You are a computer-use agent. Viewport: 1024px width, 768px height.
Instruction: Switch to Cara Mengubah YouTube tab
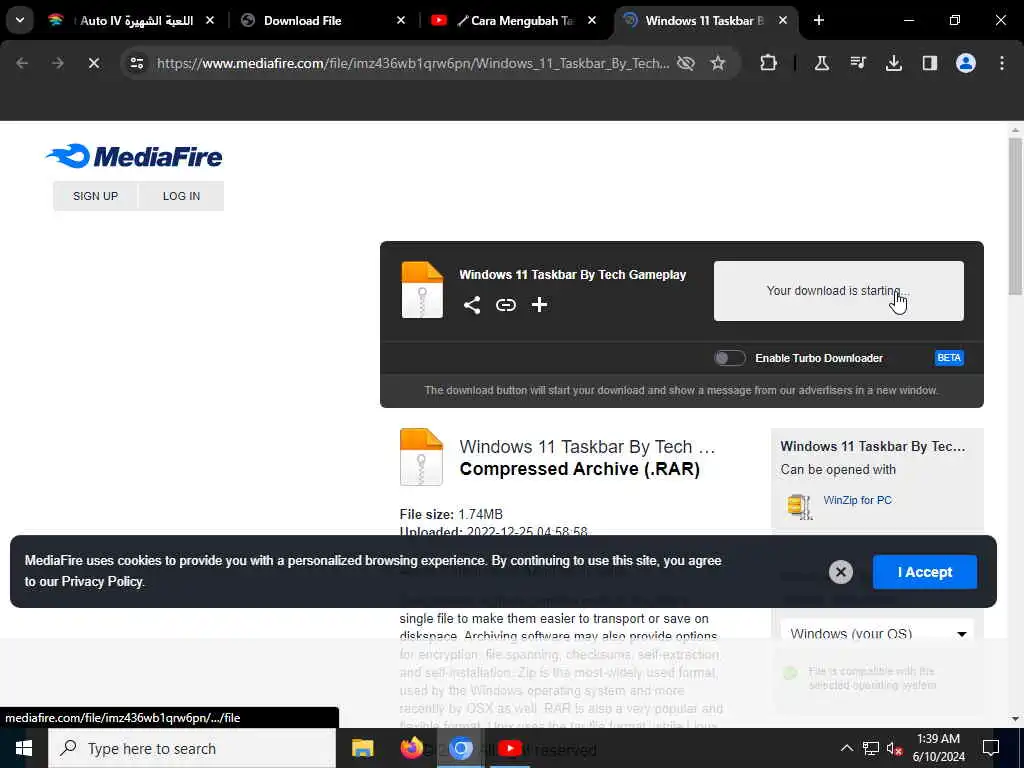pos(513,20)
